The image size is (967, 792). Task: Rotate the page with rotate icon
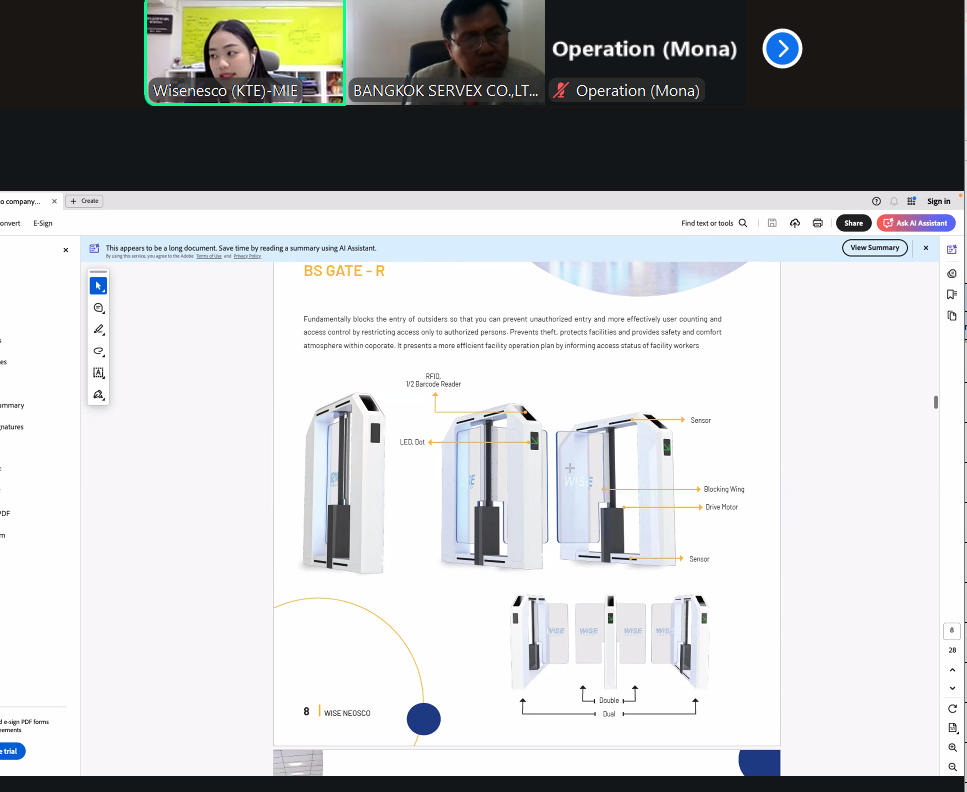click(952, 709)
